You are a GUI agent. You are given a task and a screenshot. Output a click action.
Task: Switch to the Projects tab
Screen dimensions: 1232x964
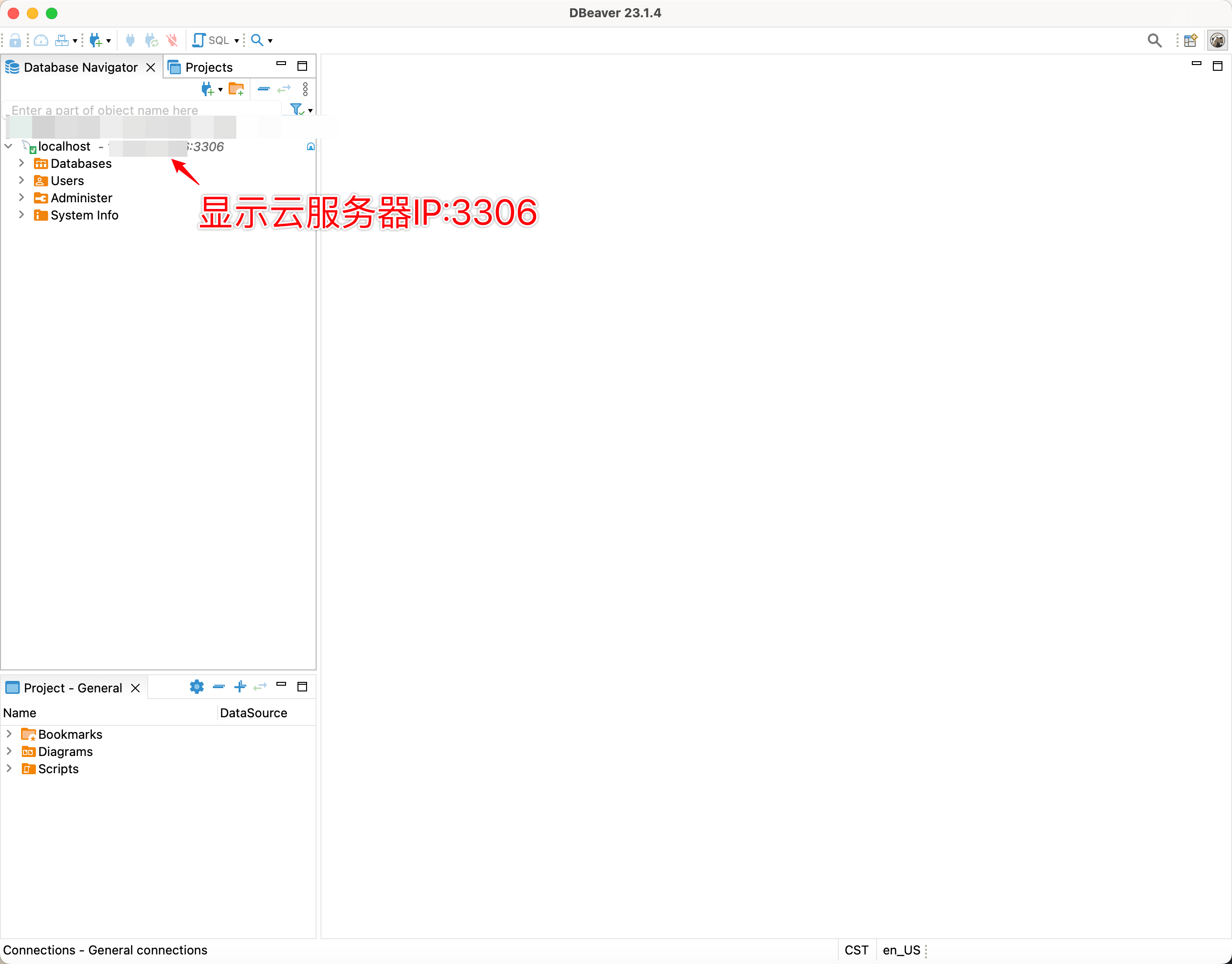pyautogui.click(x=208, y=67)
